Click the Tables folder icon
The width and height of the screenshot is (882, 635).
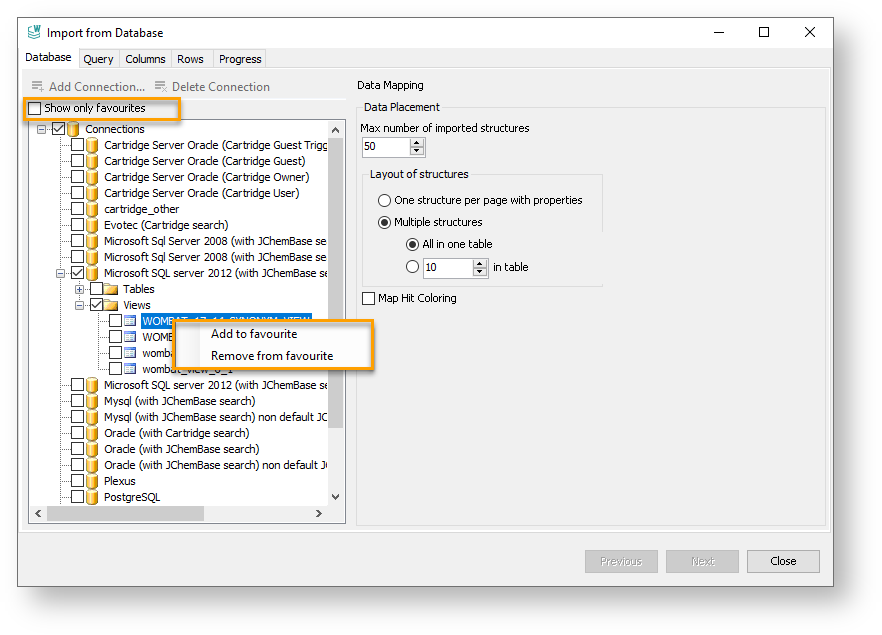pos(111,289)
